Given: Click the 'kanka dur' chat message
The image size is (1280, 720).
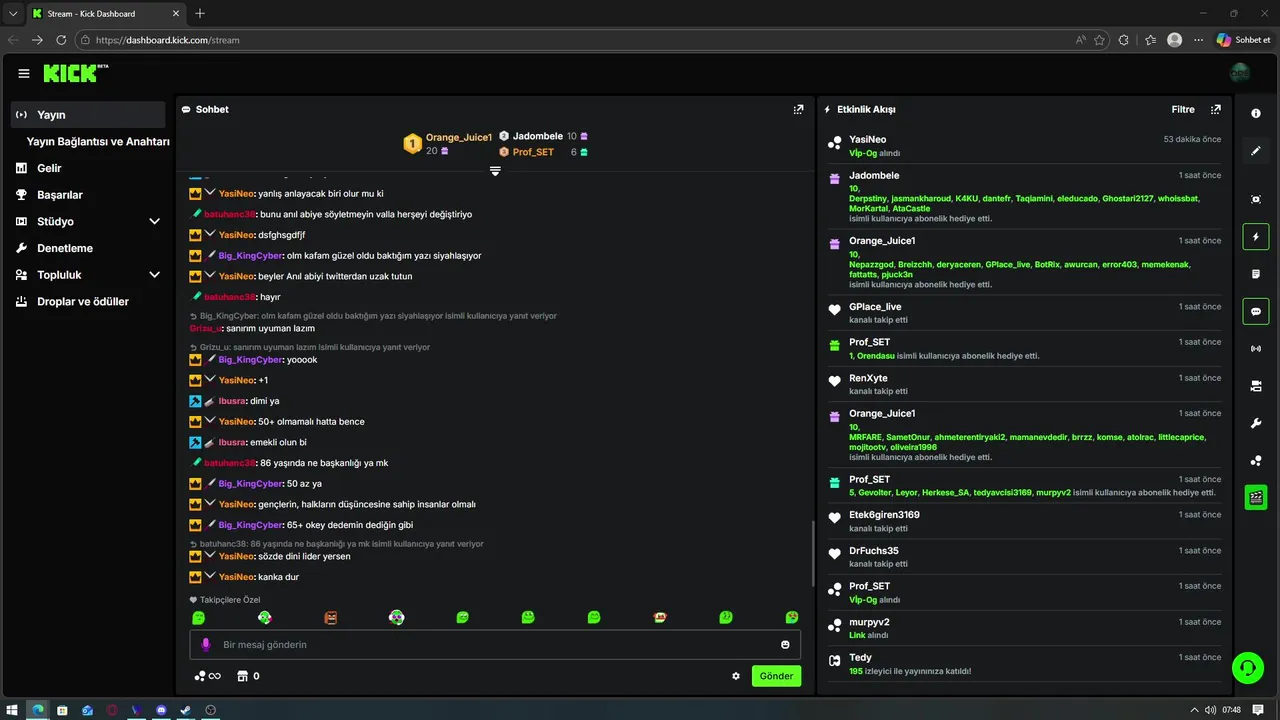Looking at the screenshot, I should pyautogui.click(x=279, y=577).
